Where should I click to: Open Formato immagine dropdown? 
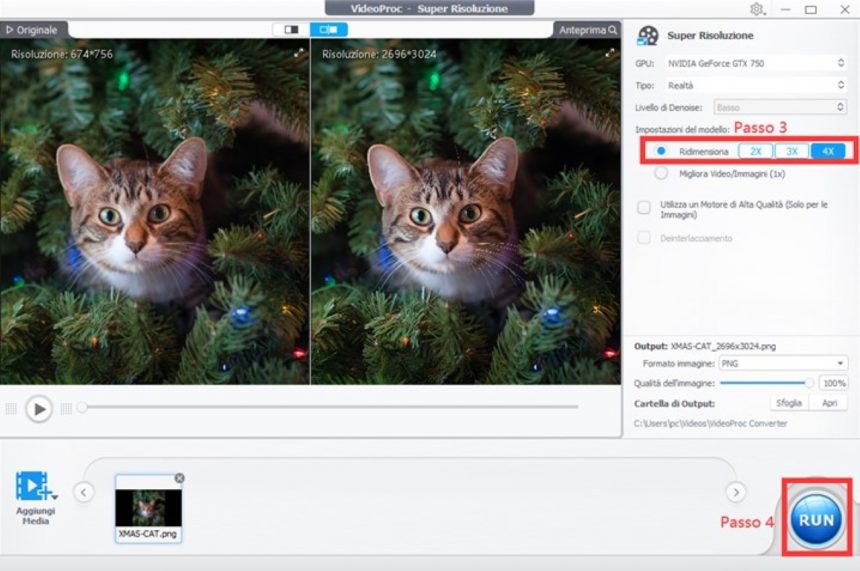[x=783, y=364]
